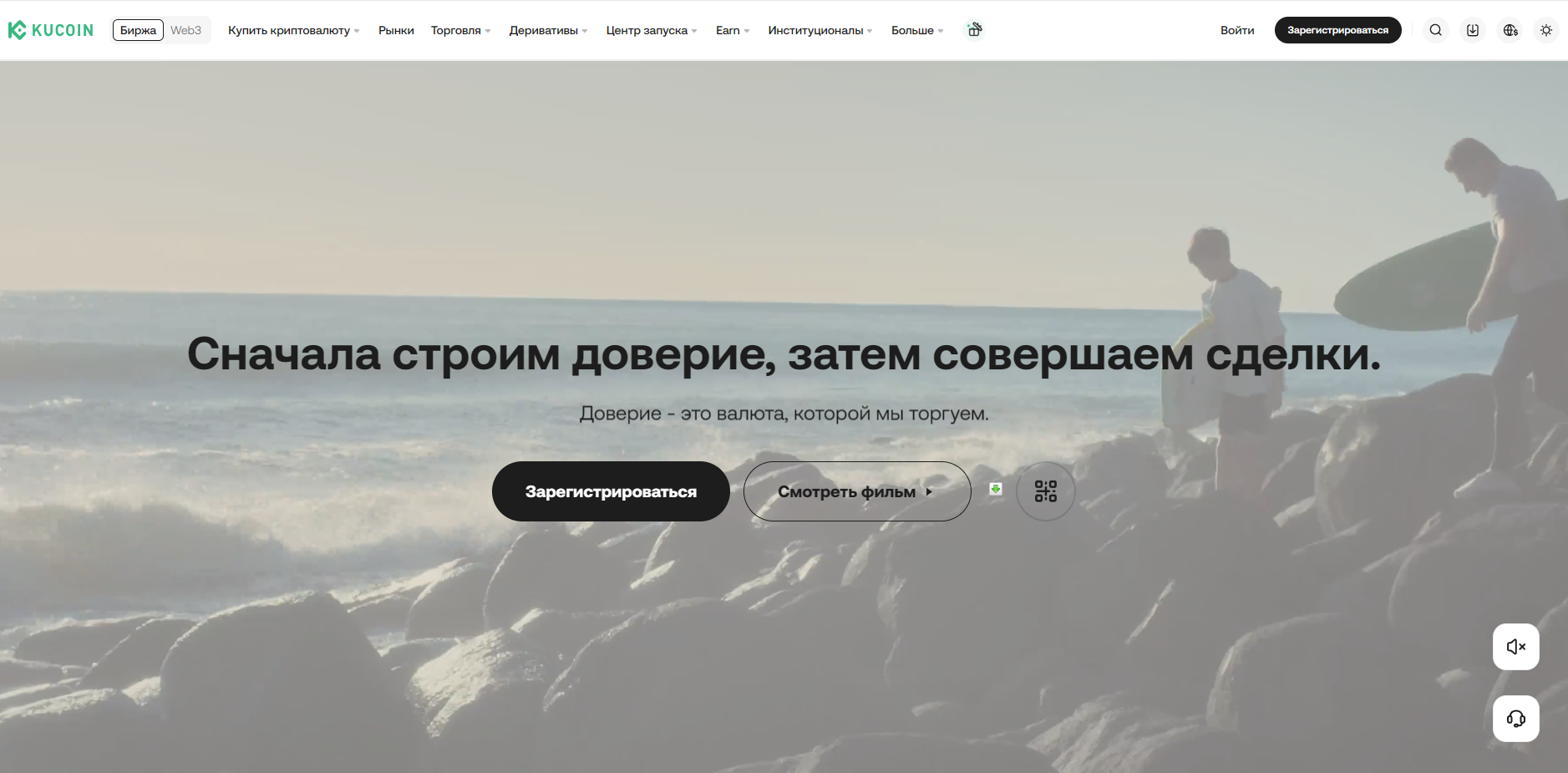Click the Войти login link

coord(1236,30)
